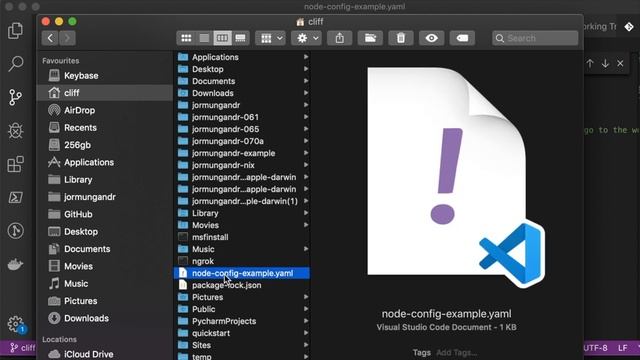Select ngrok file in file column
The image size is (640, 360).
[242, 261]
